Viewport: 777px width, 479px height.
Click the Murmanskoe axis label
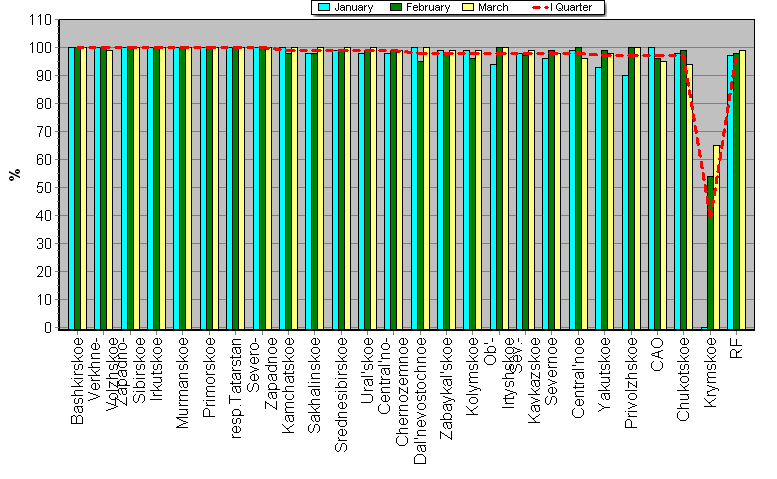point(183,382)
